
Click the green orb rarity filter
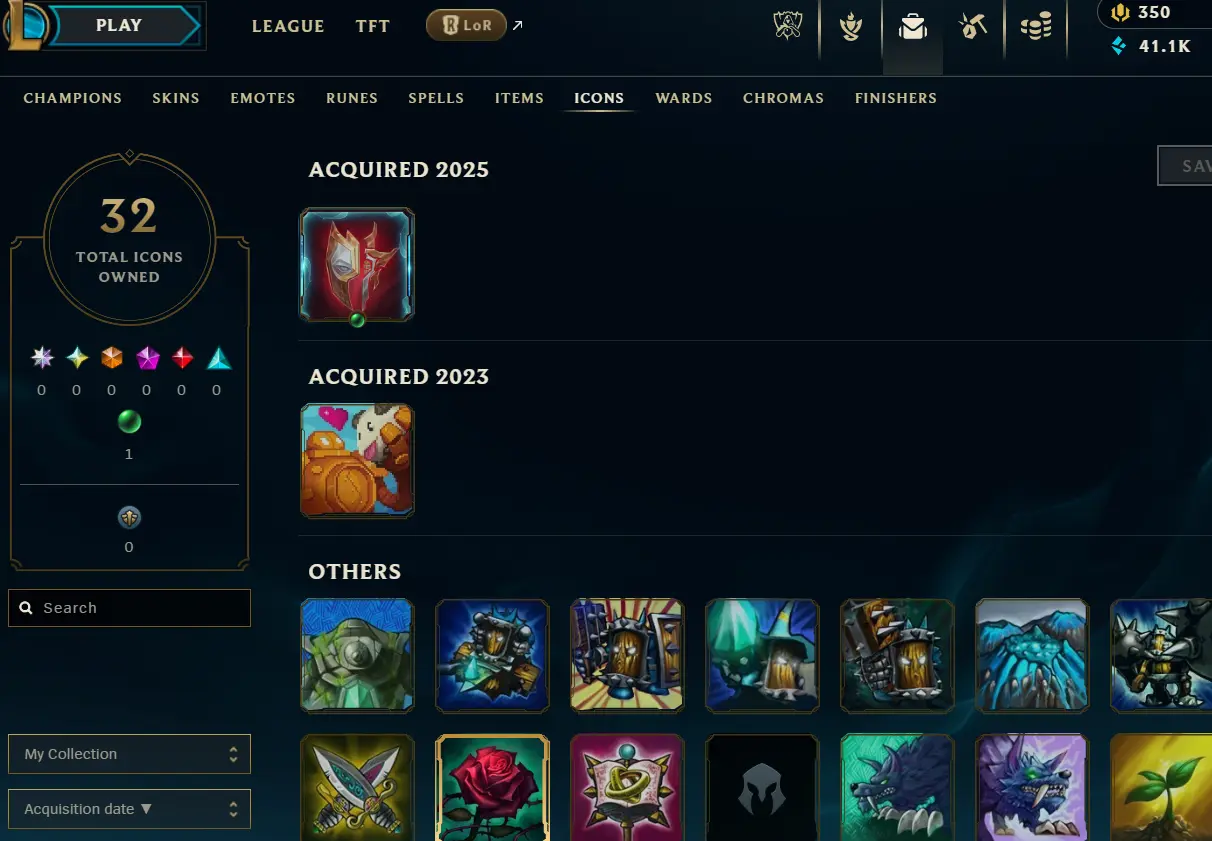[129, 421]
